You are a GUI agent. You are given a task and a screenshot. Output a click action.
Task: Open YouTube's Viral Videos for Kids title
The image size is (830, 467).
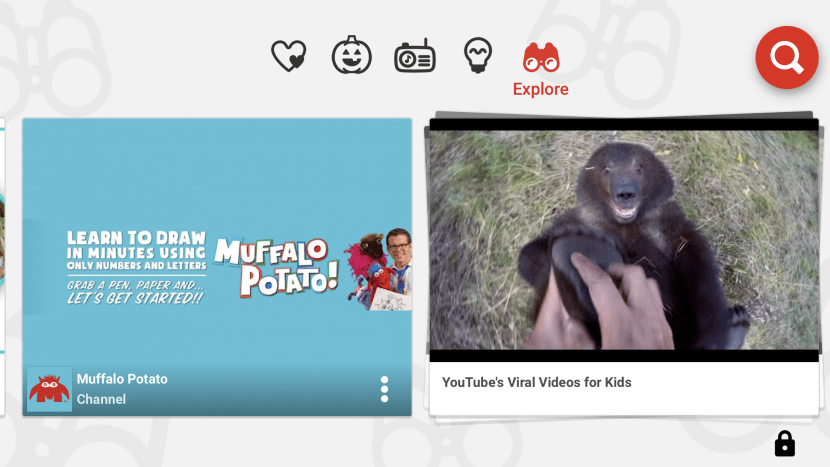coord(537,382)
